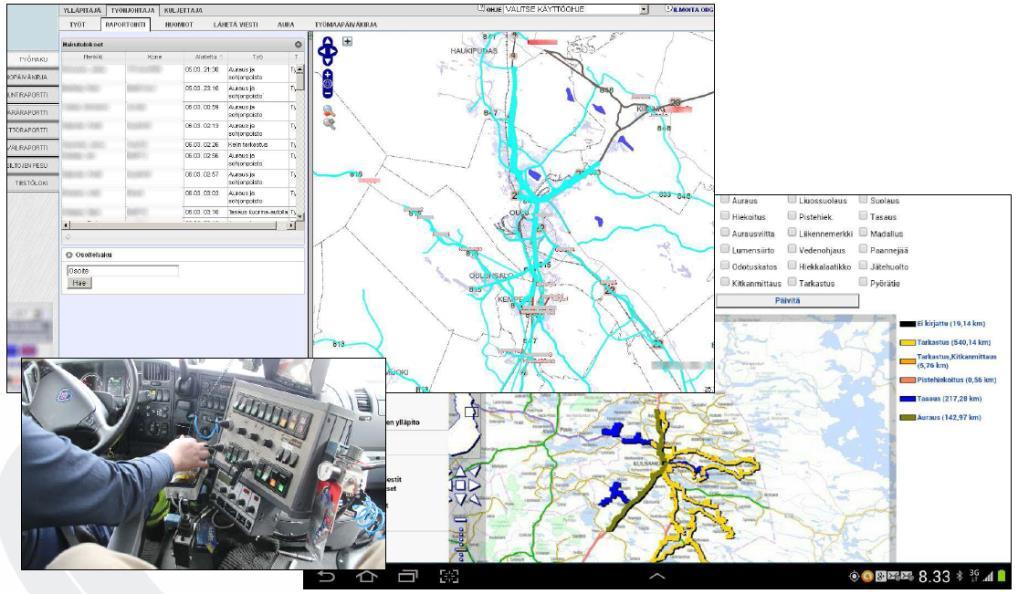Tick the Lumensiirto checkbox
Screen dimensions: 1018x594
click(x=725, y=249)
